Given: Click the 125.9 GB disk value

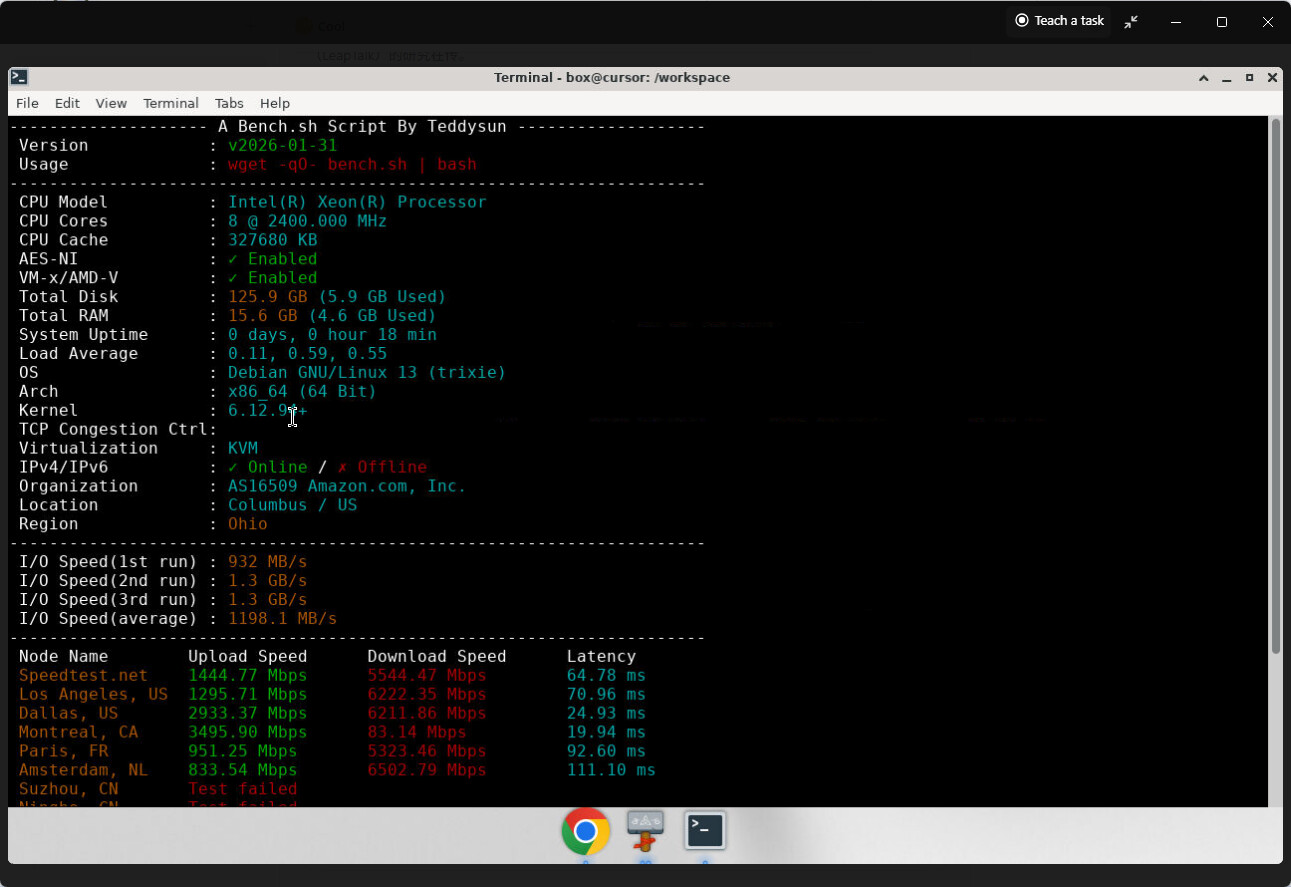Looking at the screenshot, I should pyautogui.click(x=267, y=297).
